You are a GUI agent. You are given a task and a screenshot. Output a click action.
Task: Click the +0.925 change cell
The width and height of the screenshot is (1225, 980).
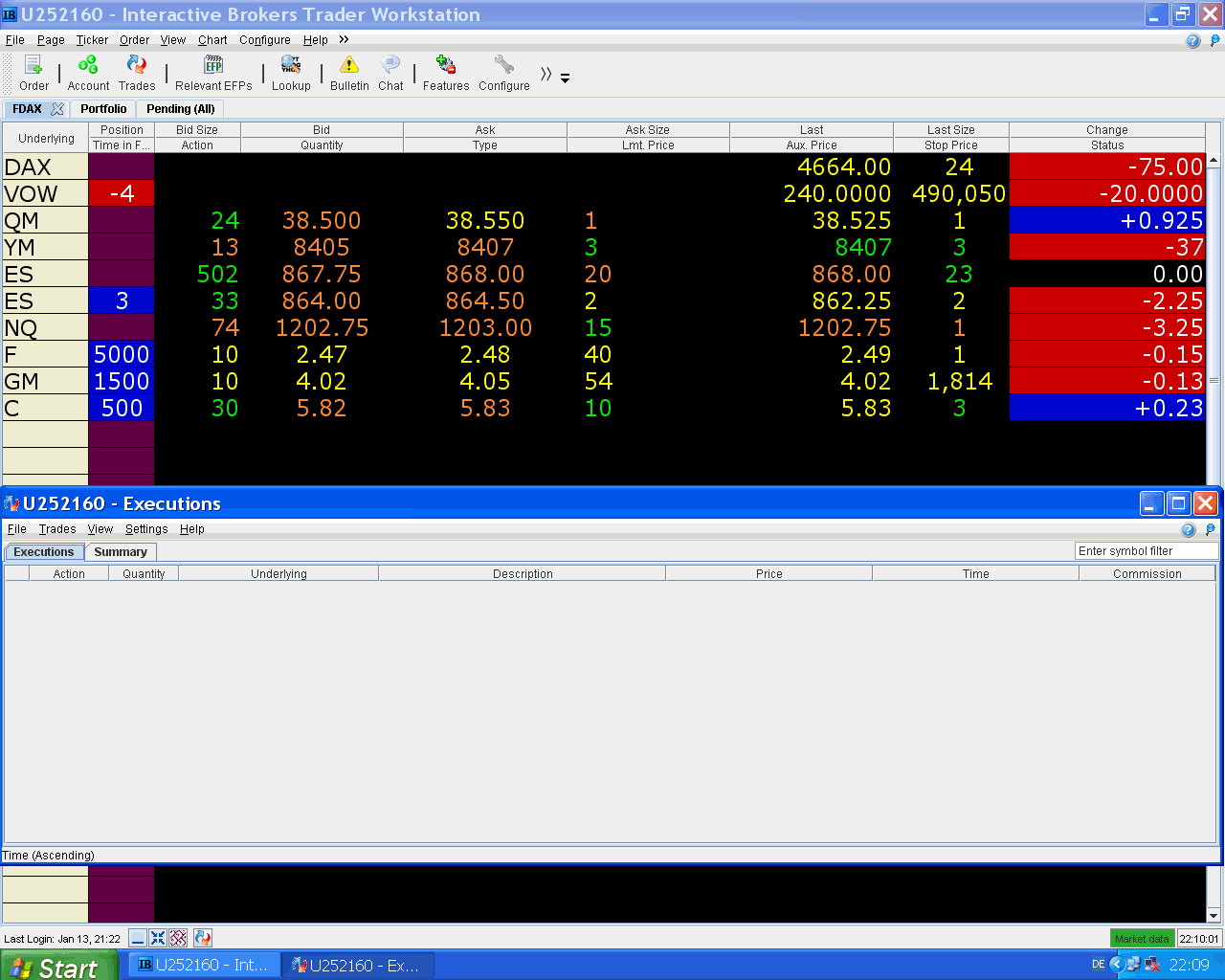1107,220
